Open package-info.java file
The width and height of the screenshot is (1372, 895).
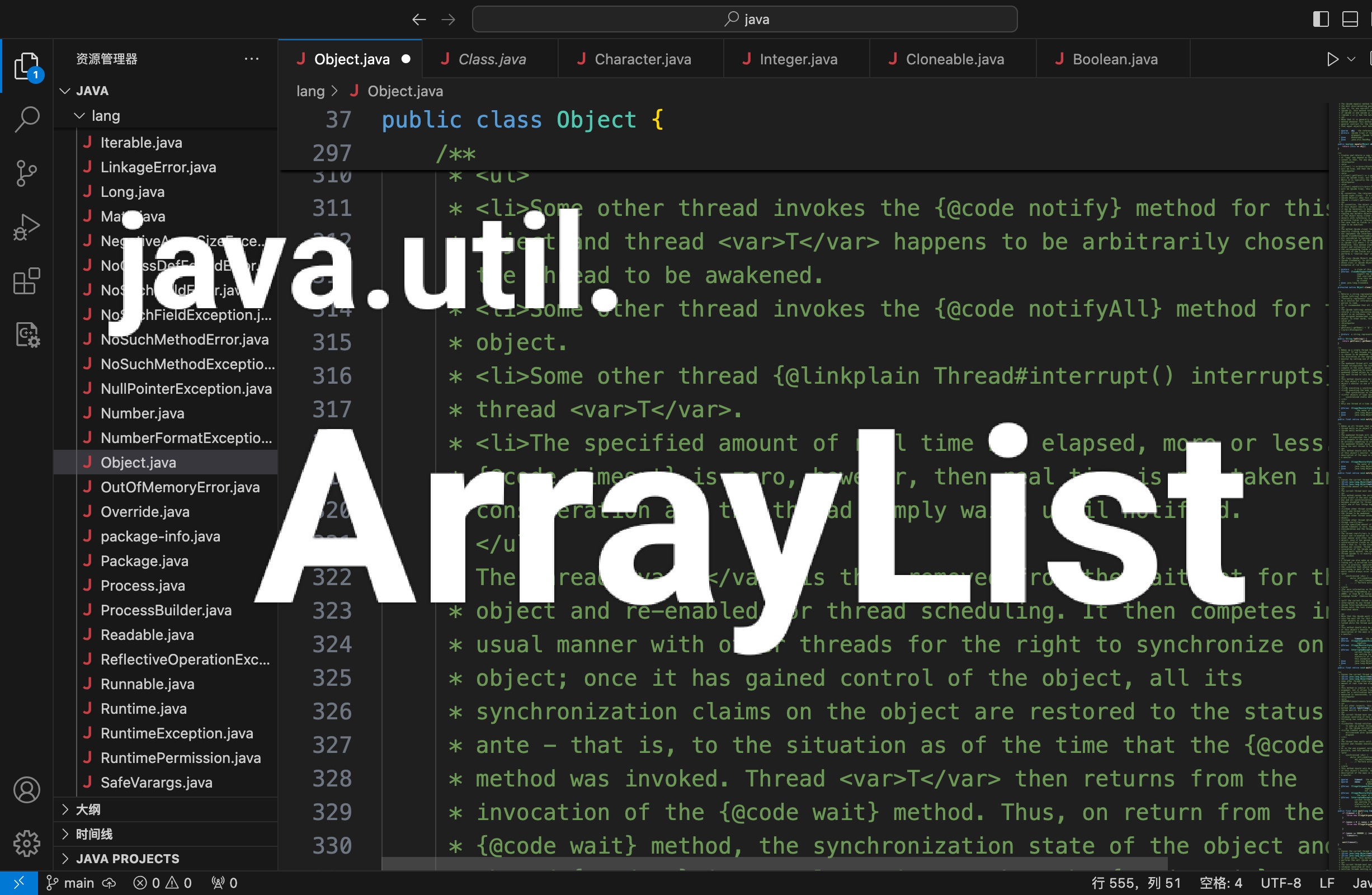point(166,536)
